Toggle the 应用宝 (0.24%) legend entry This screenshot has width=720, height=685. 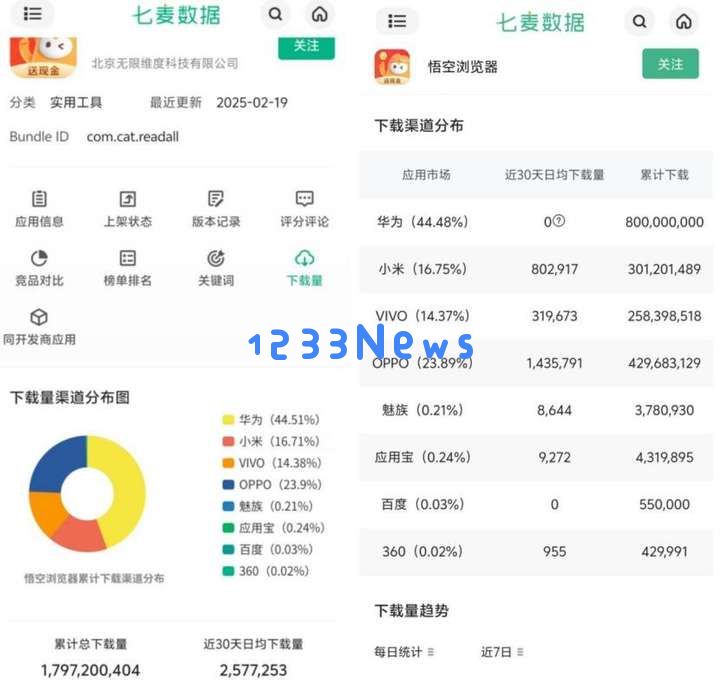click(x=274, y=528)
